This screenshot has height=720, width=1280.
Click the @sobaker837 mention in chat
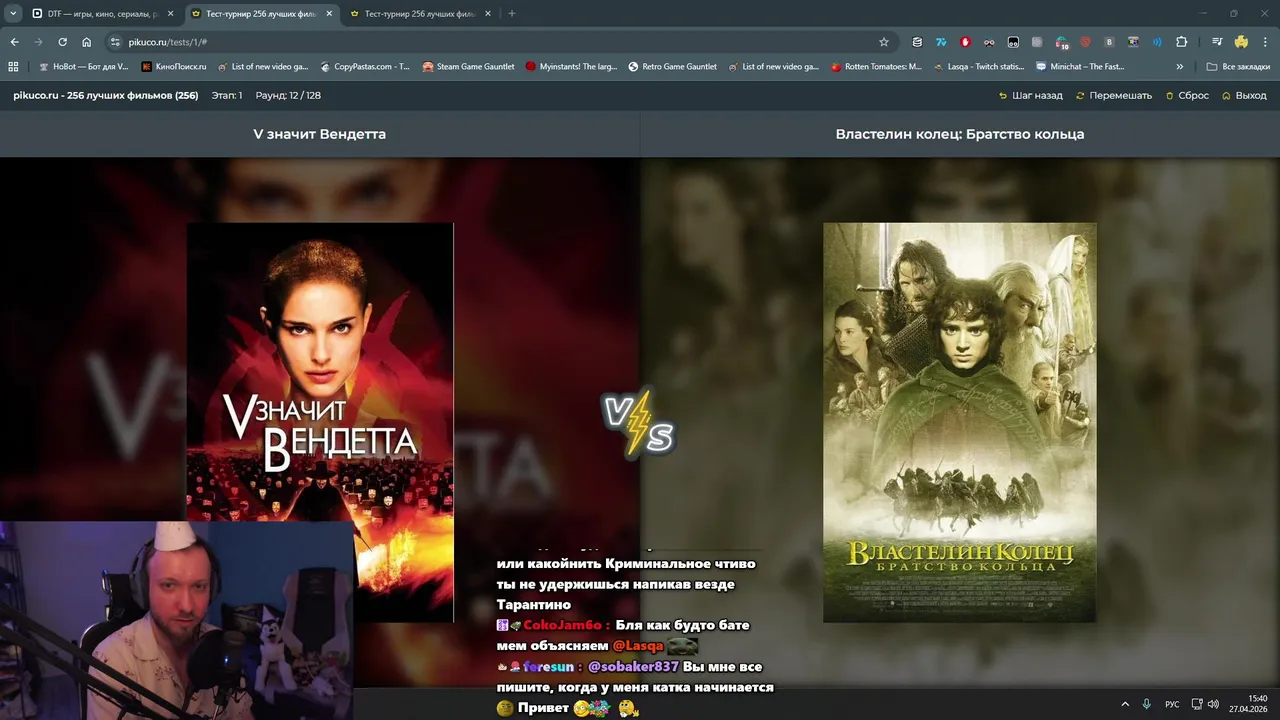tap(633, 667)
